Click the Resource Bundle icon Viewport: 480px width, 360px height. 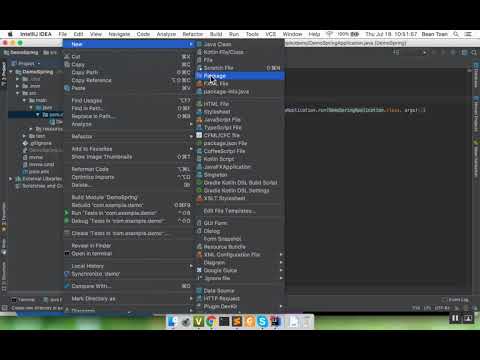pyautogui.click(x=199, y=247)
